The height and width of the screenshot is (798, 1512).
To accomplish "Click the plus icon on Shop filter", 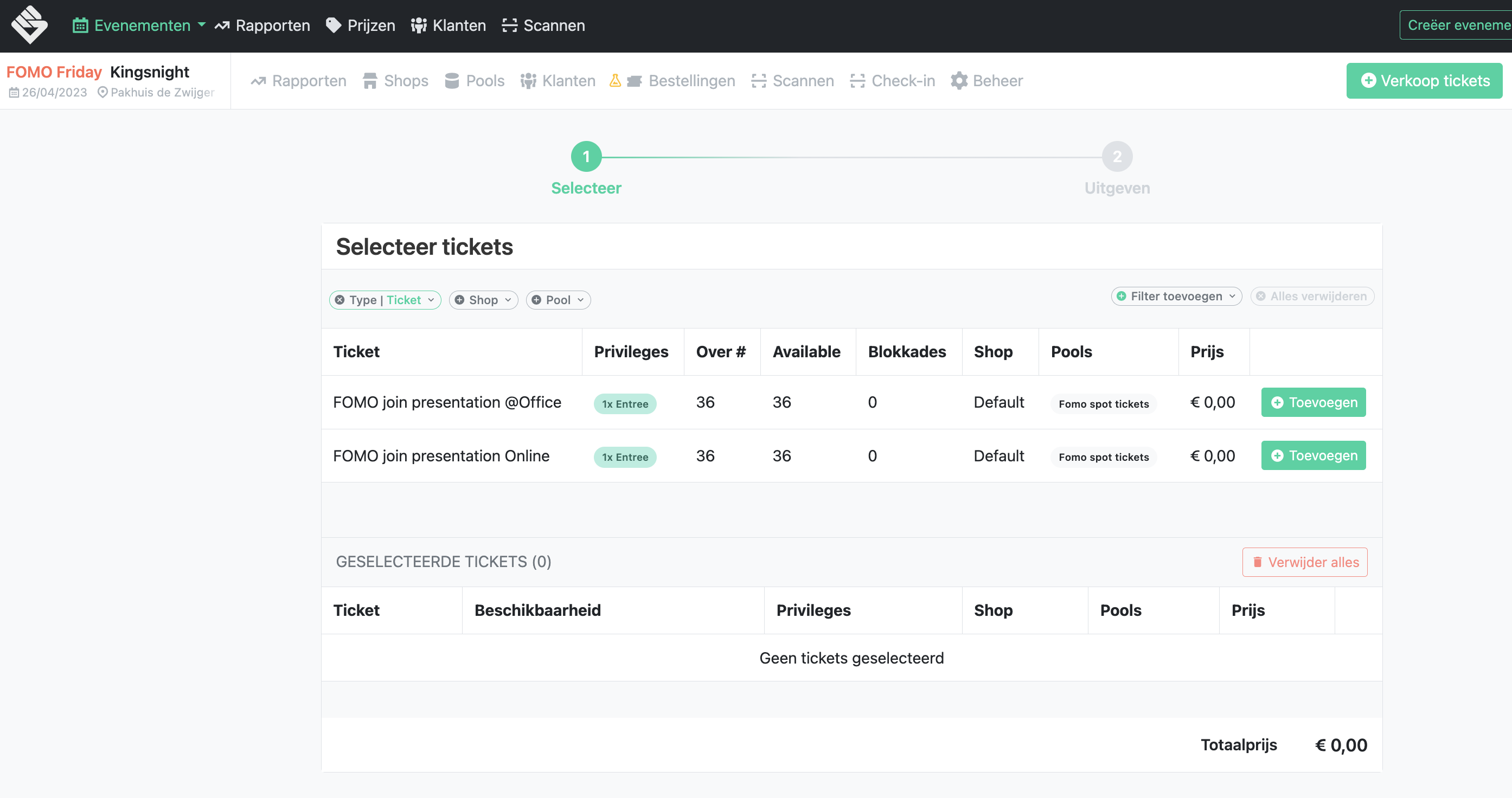I will 459,300.
